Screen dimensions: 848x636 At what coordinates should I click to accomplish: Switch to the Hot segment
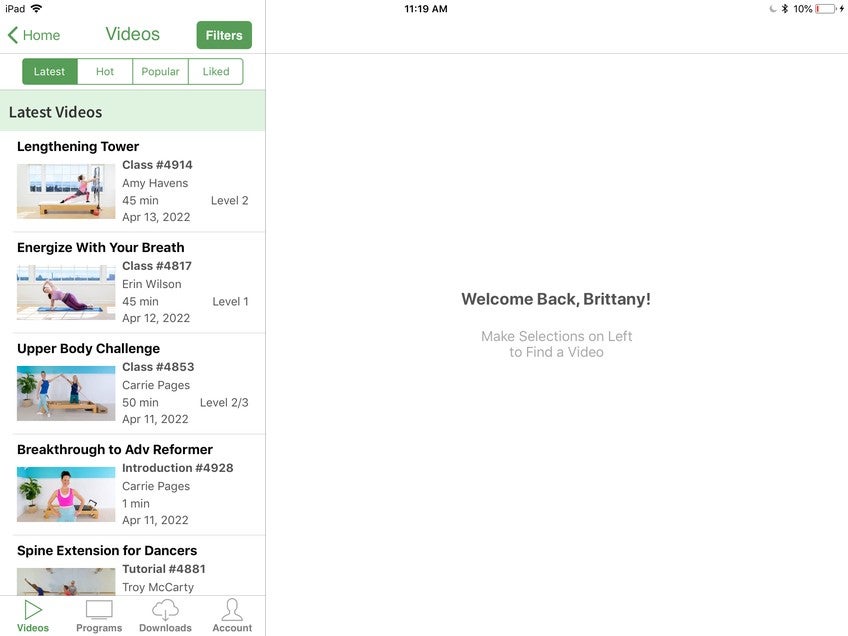(x=105, y=72)
